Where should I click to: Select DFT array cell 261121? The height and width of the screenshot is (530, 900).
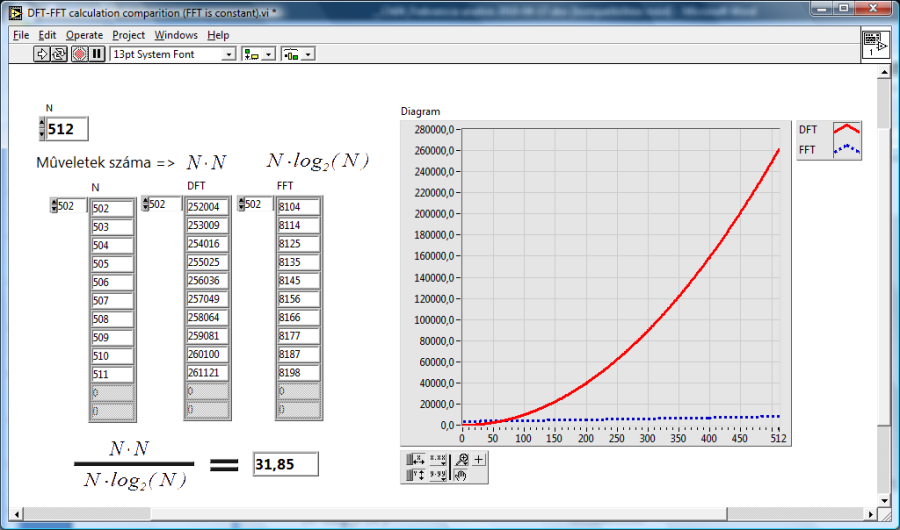point(207,372)
